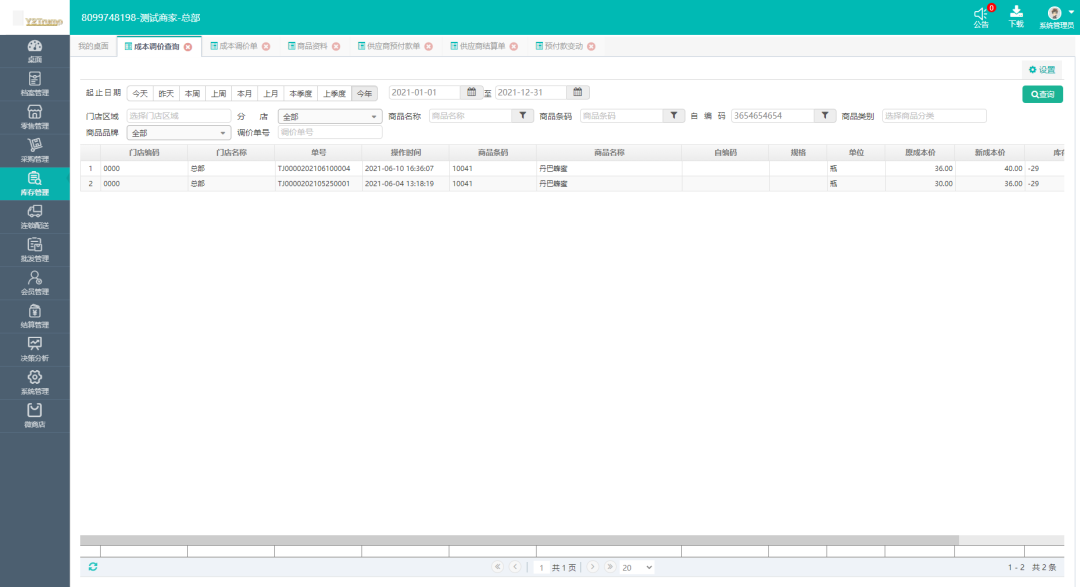1080x587 pixels.
Task: Click filter icon beside 商品名称 field
Action: (523, 116)
